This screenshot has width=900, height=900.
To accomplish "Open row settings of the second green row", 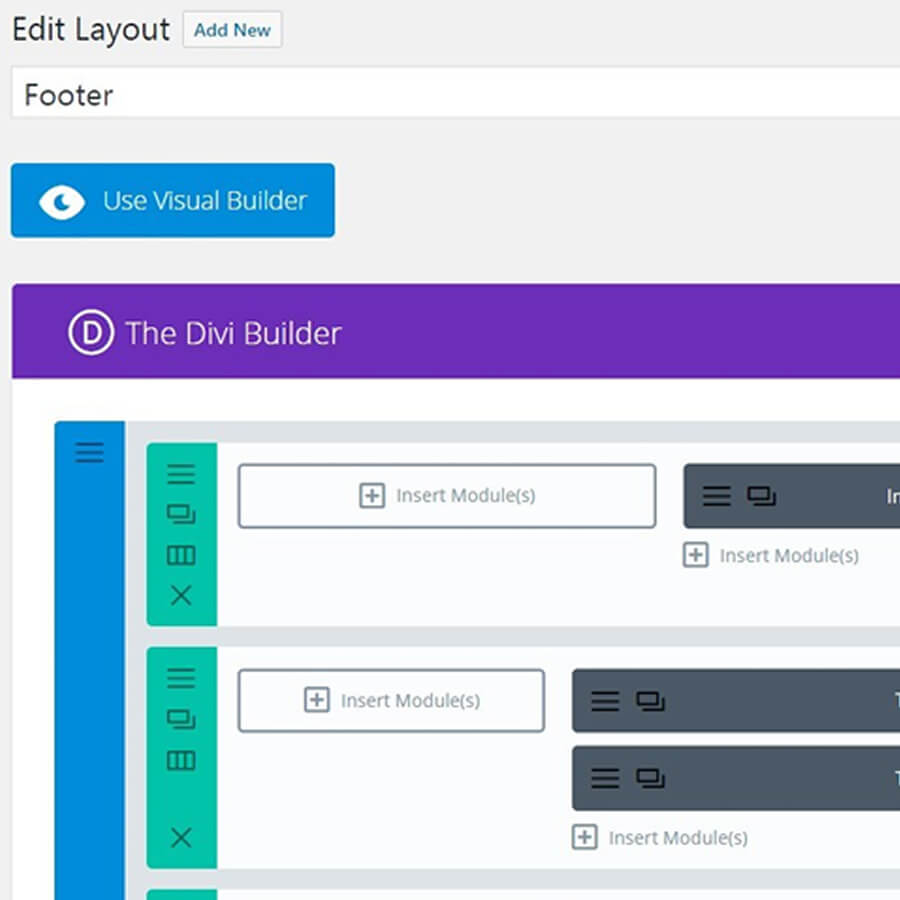I will point(181,678).
